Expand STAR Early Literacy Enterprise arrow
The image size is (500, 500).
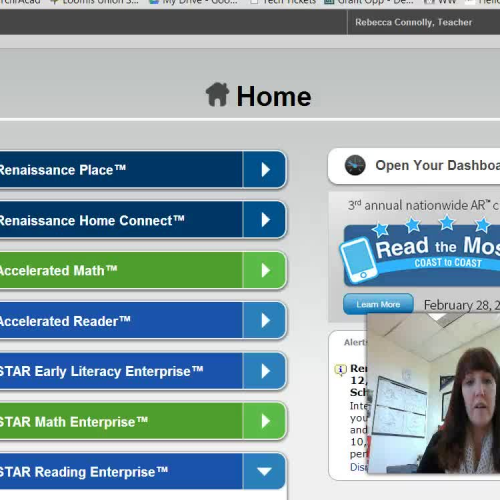click(x=265, y=371)
